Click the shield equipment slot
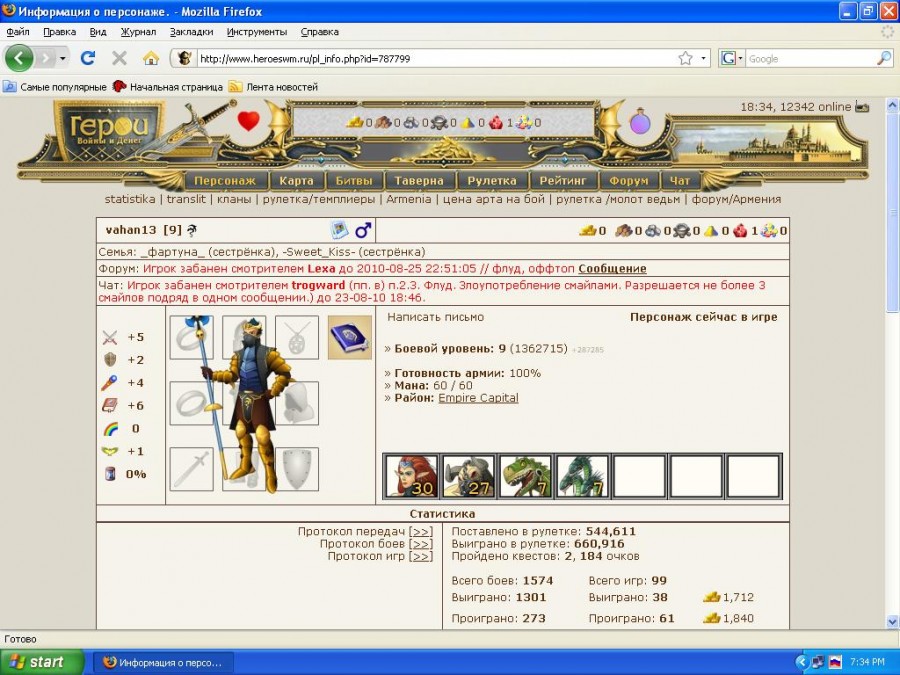900x675 pixels. click(x=297, y=470)
